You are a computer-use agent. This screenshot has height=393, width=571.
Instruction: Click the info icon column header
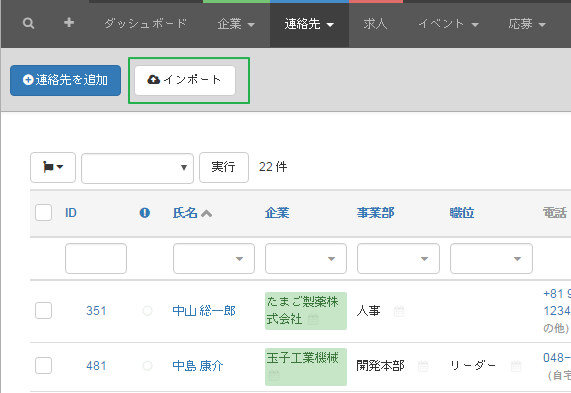145,213
